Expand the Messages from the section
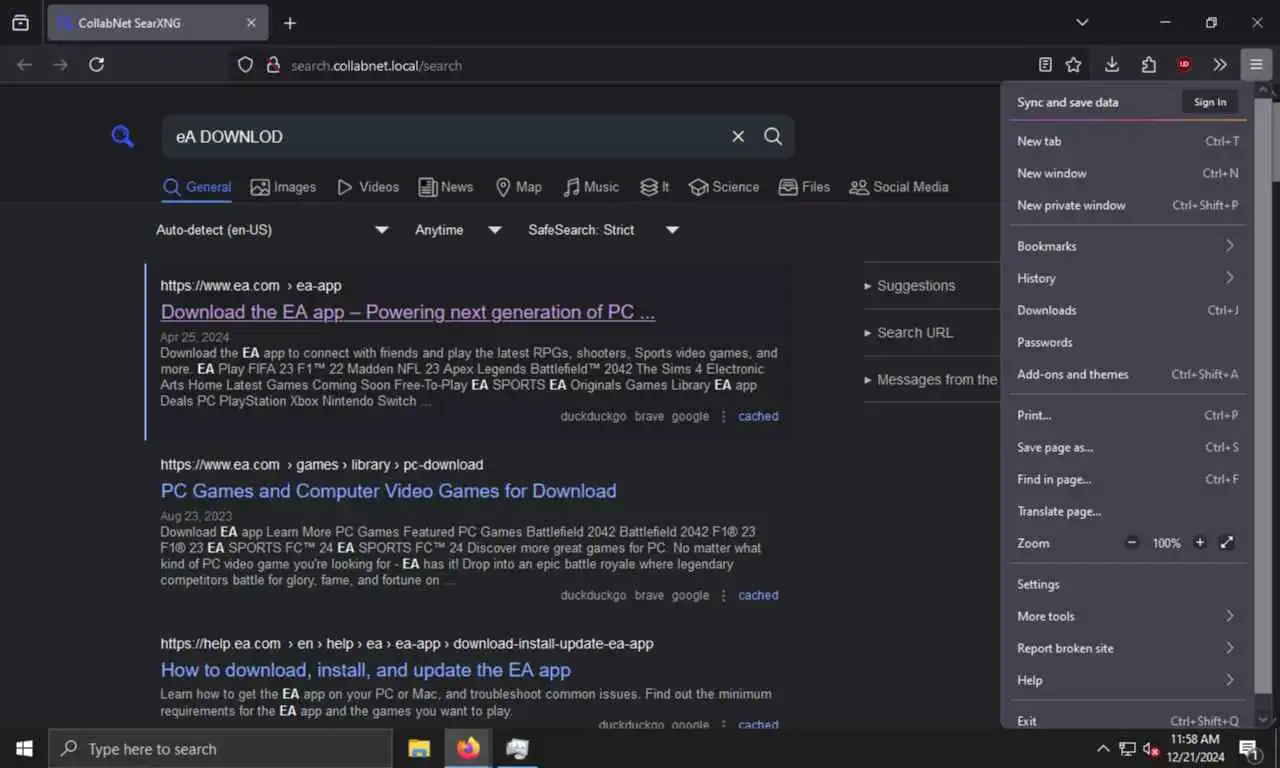The image size is (1280, 768). pos(931,380)
